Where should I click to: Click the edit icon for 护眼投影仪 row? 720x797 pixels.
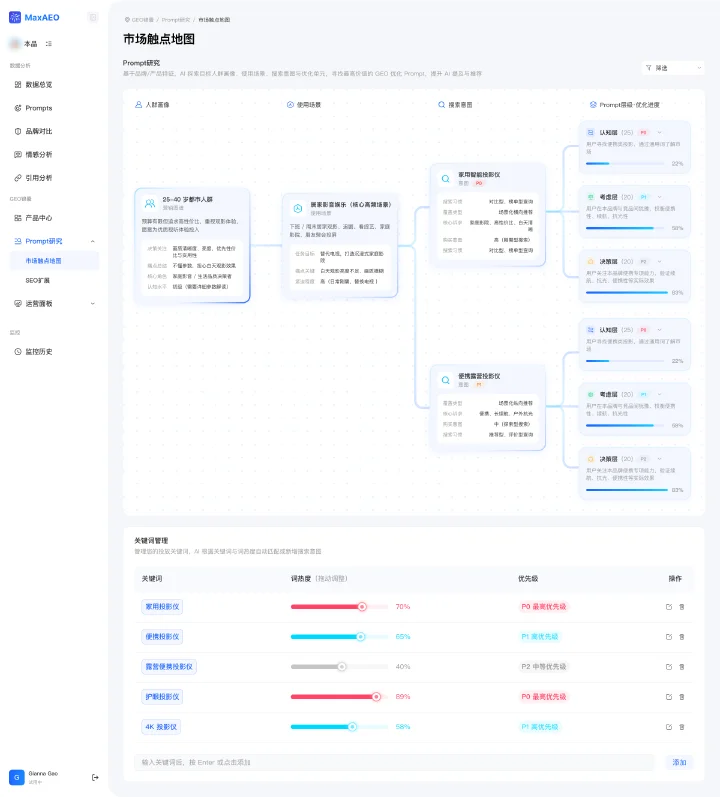(669, 697)
